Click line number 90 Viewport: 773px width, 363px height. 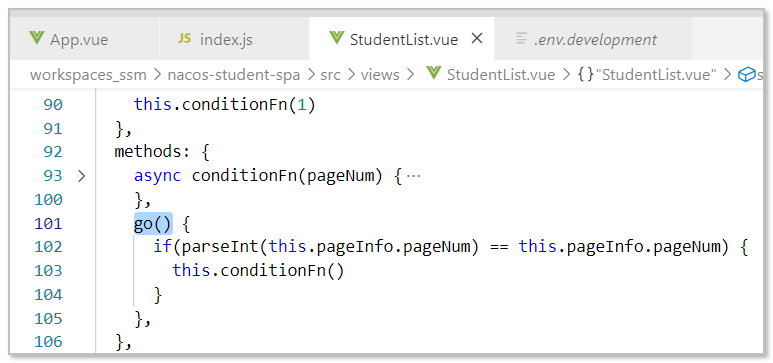click(53, 105)
